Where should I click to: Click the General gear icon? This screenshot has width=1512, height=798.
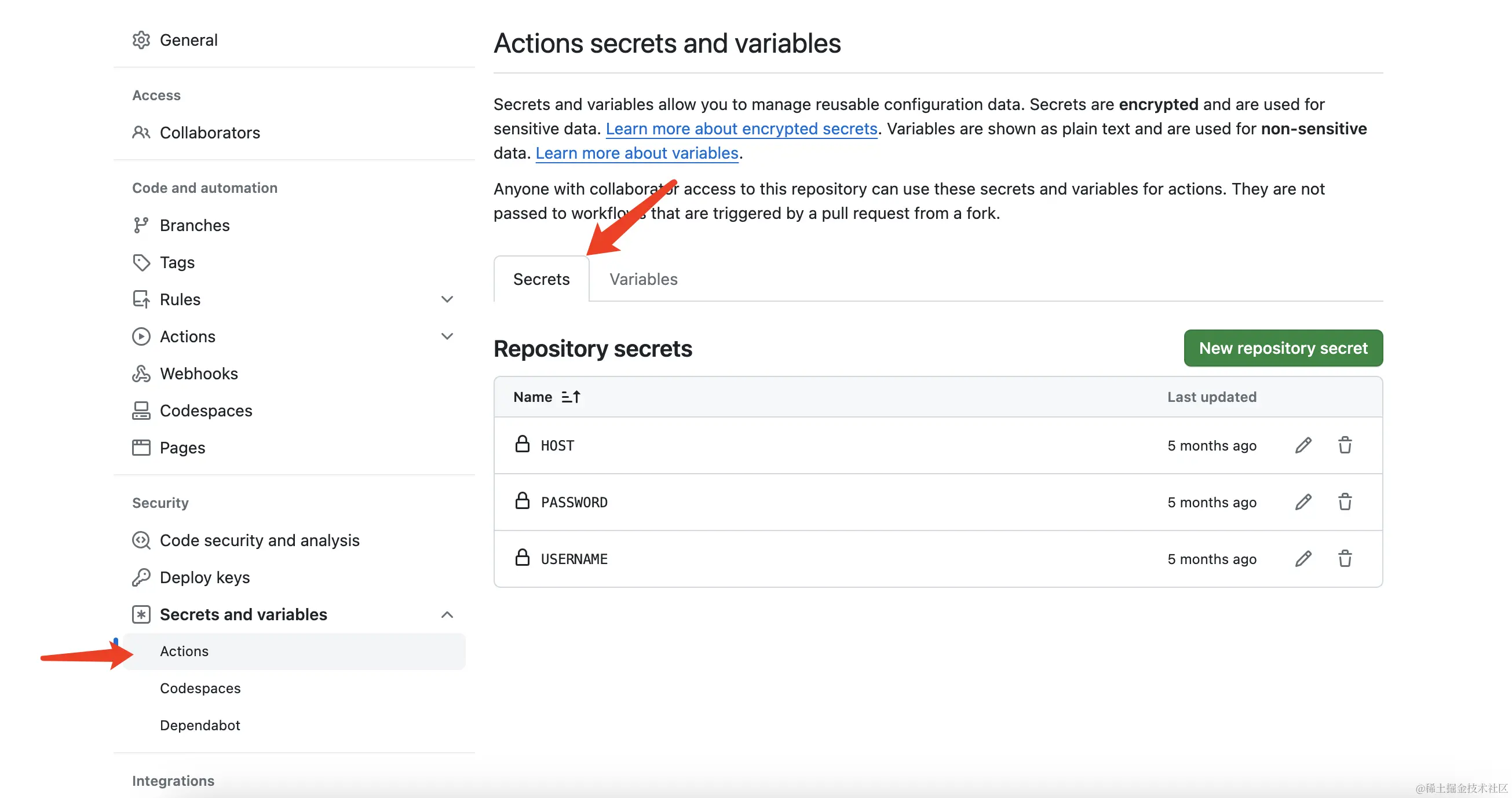point(141,40)
